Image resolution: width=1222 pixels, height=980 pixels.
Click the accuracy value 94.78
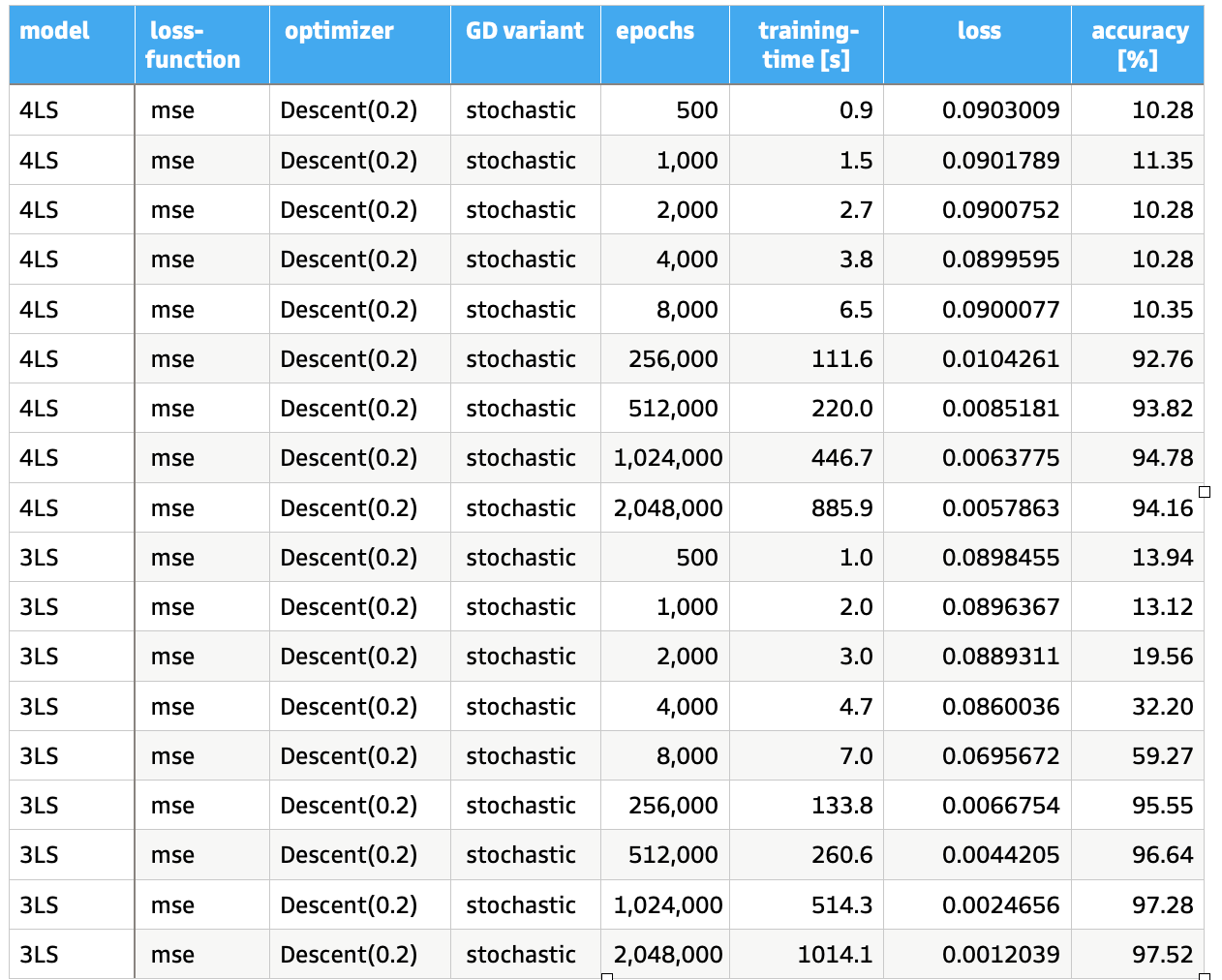(x=1162, y=458)
